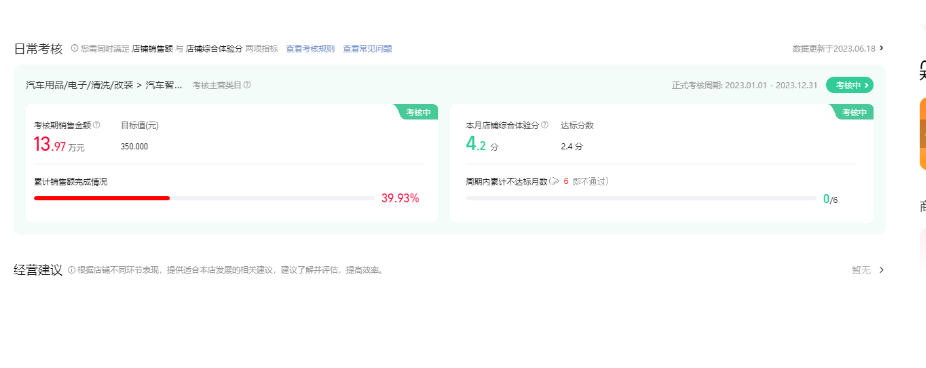Screen dimensions: 926x368
Task: Click the 考核主营类目 label
Action: [x=217, y=85]
